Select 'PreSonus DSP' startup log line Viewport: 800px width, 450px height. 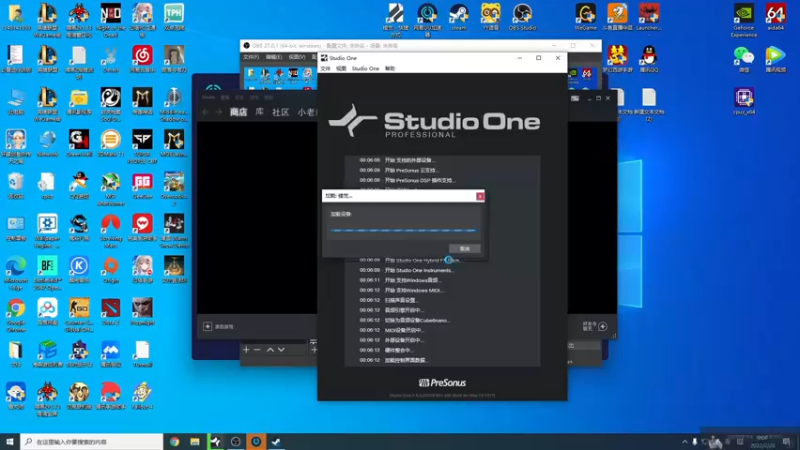(x=419, y=180)
